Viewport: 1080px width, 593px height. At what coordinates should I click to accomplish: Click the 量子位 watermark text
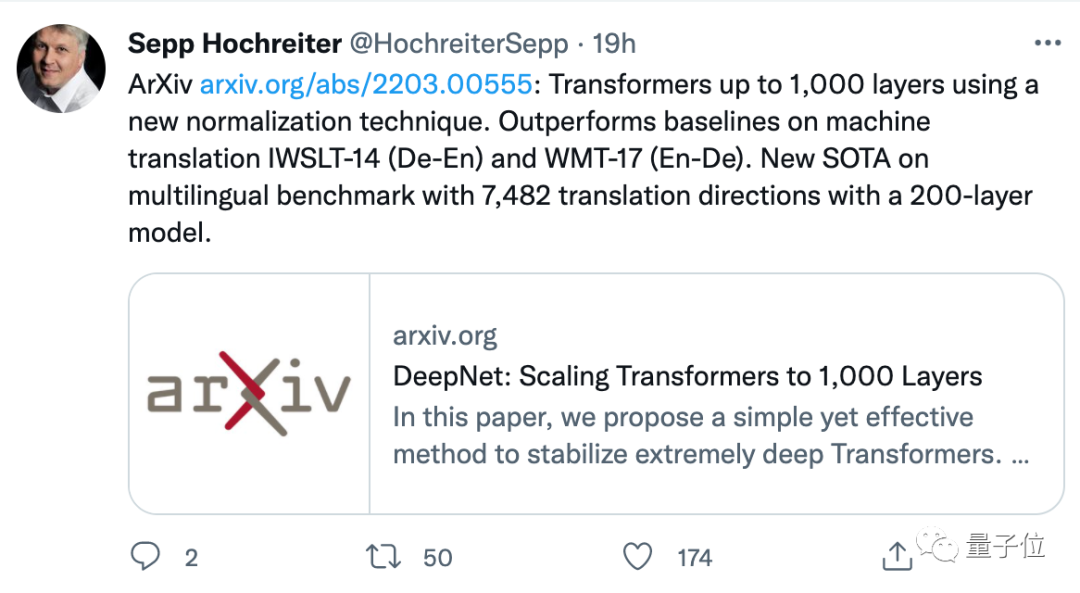click(1005, 546)
